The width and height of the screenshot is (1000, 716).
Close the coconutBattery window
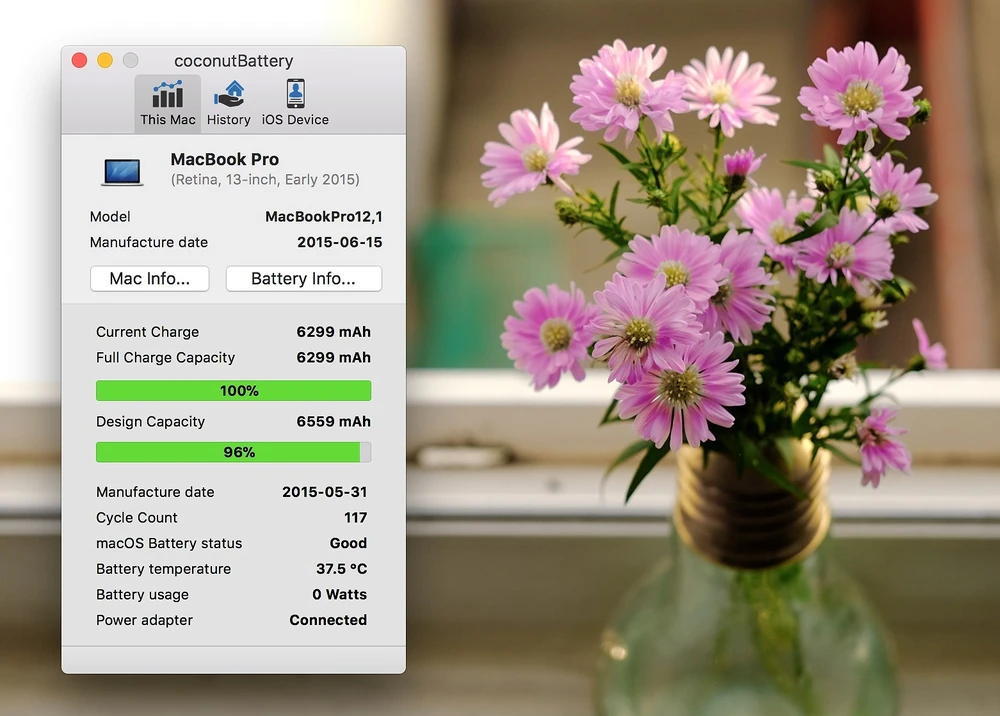coord(80,61)
